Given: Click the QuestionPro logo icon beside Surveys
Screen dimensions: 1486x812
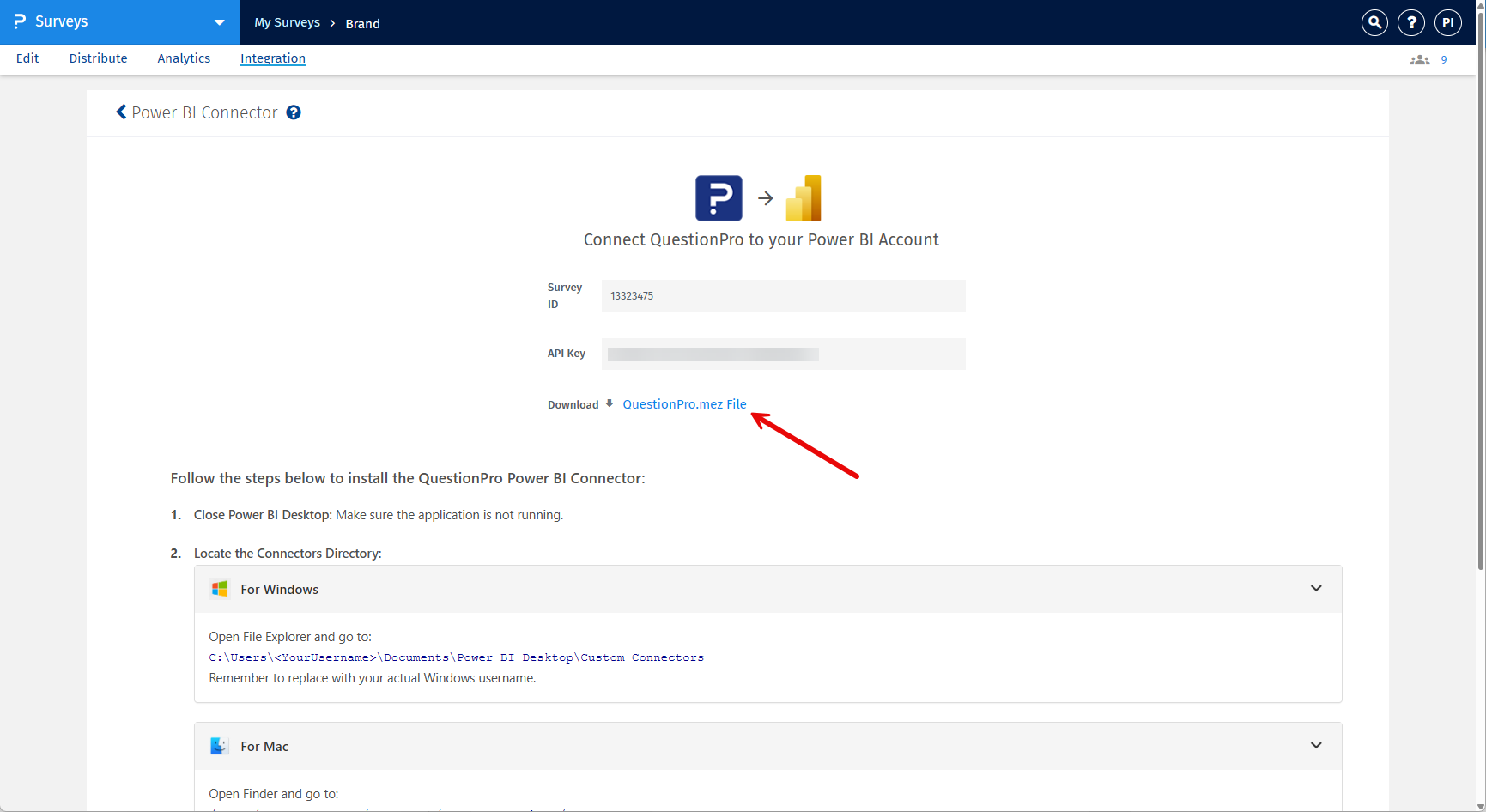Looking at the screenshot, I should pos(19,21).
